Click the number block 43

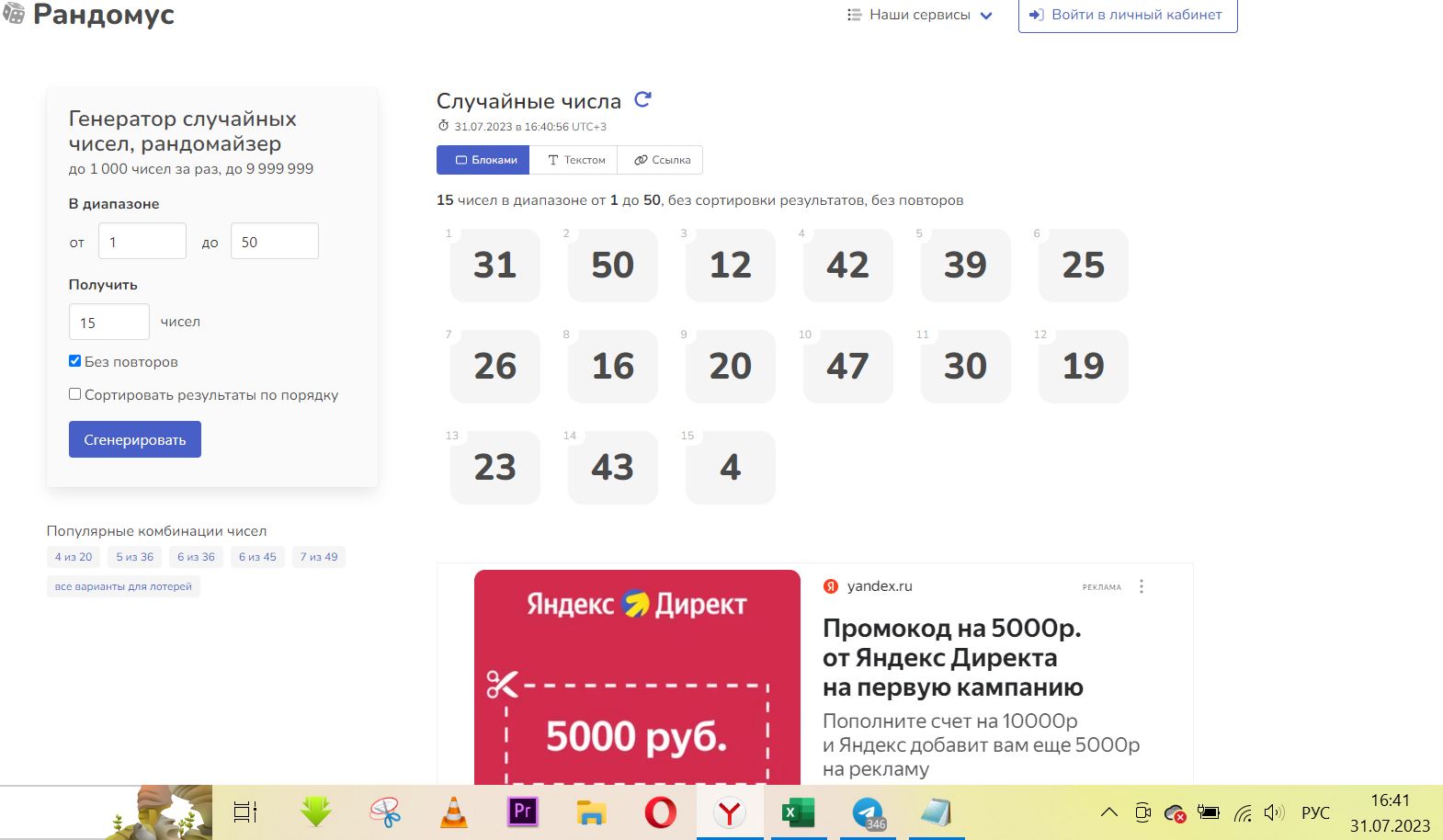click(613, 467)
